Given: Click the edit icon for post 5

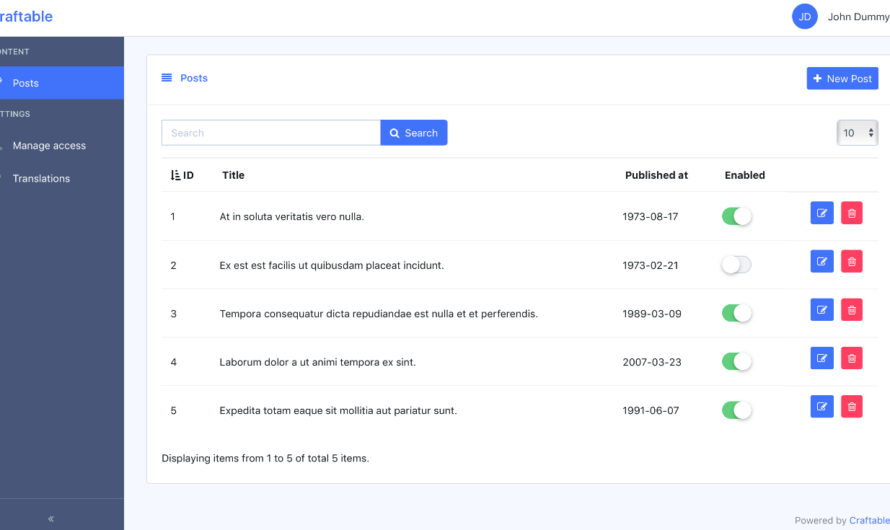Looking at the screenshot, I should 821,406.
